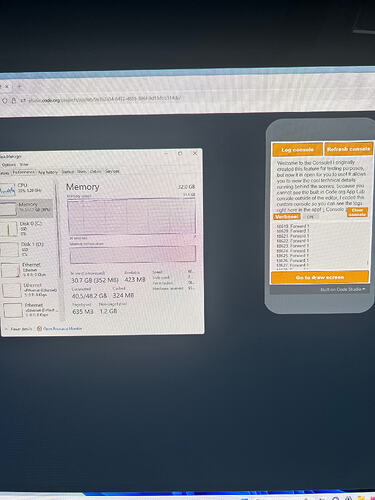Open the App history tab in Task Manager
Viewport: 375px width, 500px height.
click(48, 172)
